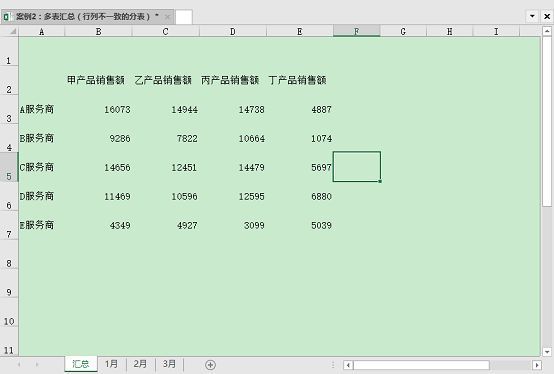Select the cell E服务商

[42, 225]
